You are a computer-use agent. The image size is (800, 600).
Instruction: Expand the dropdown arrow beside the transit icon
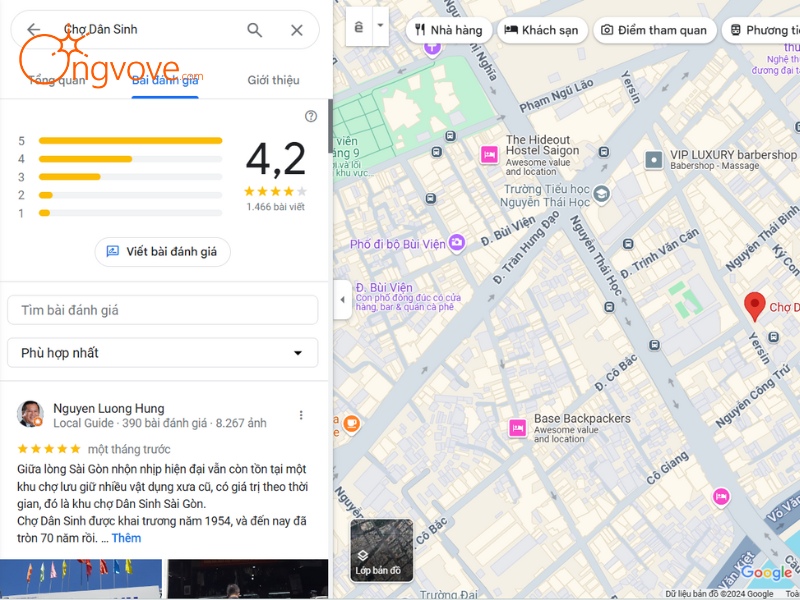click(381, 26)
